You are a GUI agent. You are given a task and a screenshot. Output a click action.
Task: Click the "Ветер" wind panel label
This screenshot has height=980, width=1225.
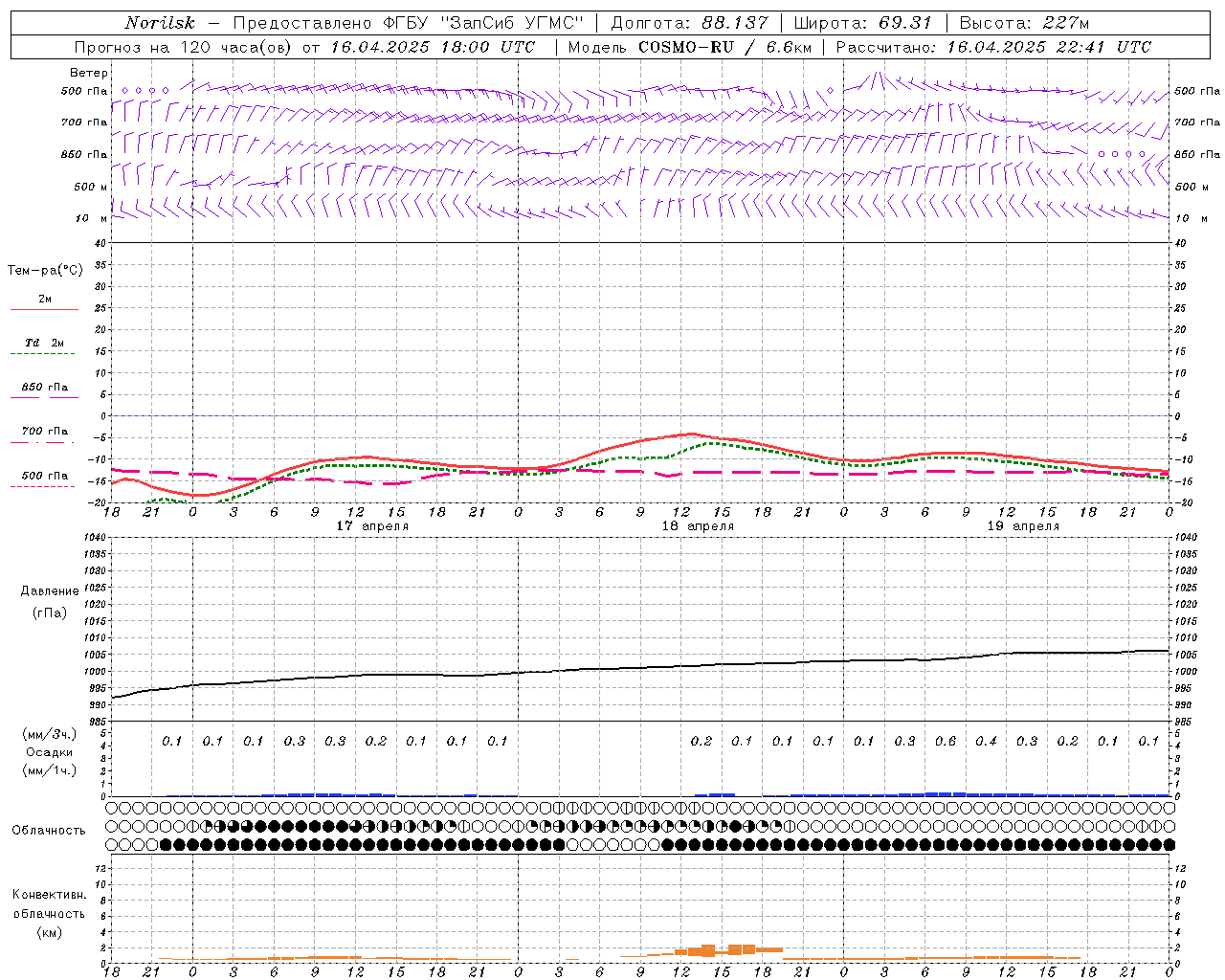pyautogui.click(x=88, y=73)
